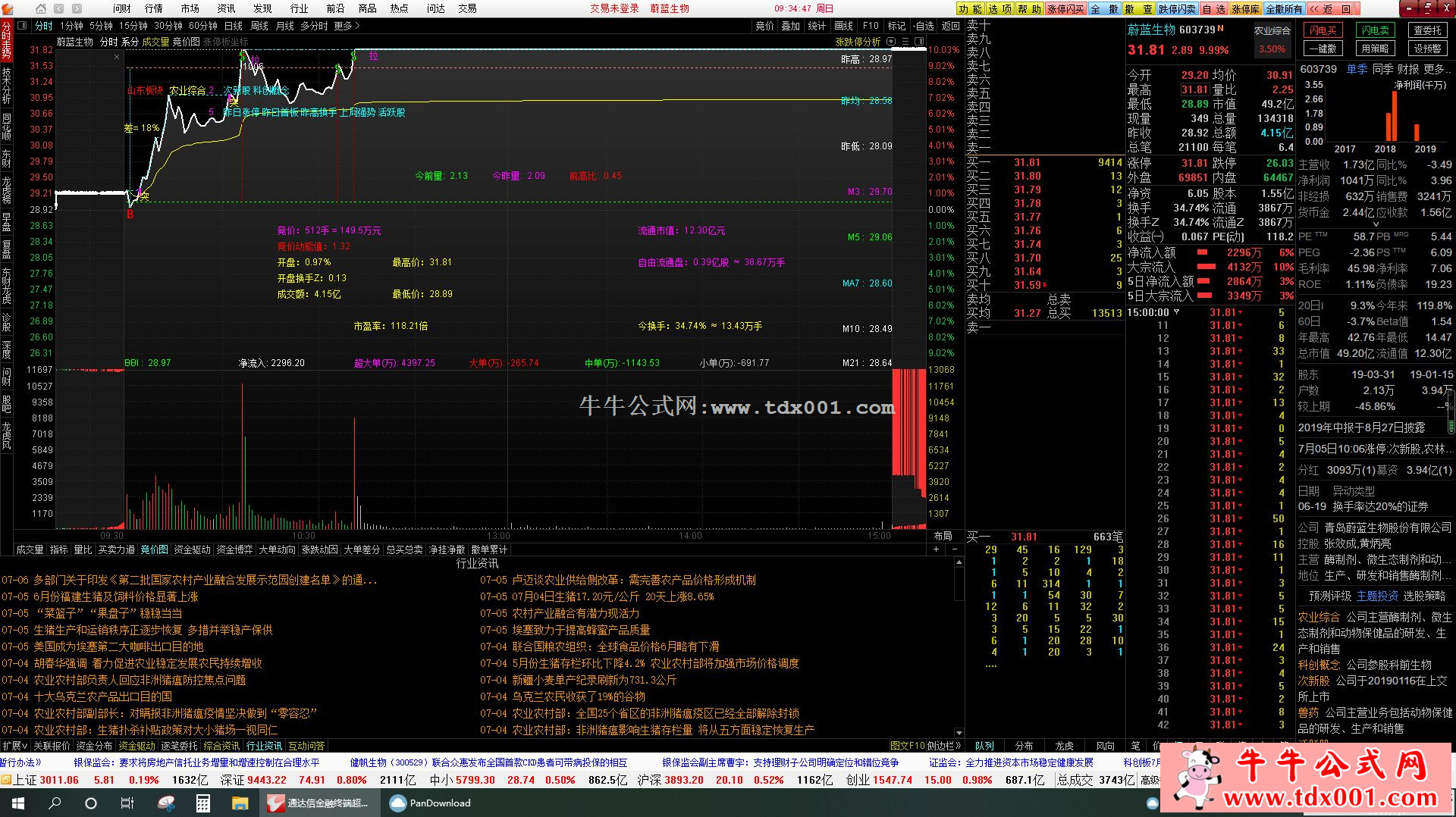Open the 龙虎 tab at bottom right
This screenshot has height=817, width=1456.
[1065, 746]
